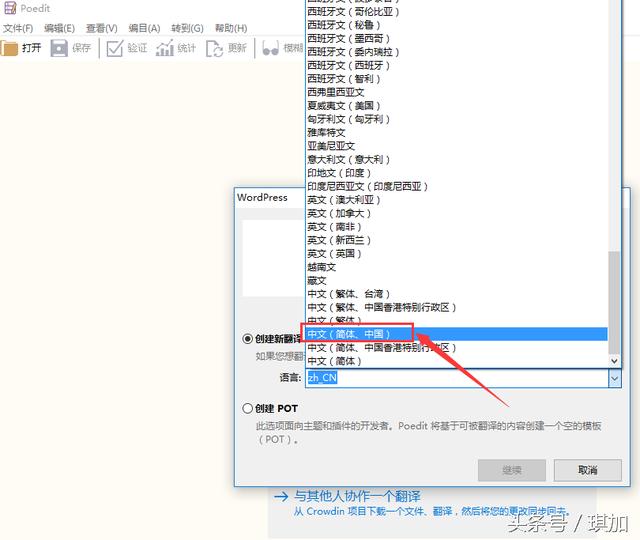The width and height of the screenshot is (640, 540).
Task: Select 越南文 in the language list
Action: coord(457,267)
